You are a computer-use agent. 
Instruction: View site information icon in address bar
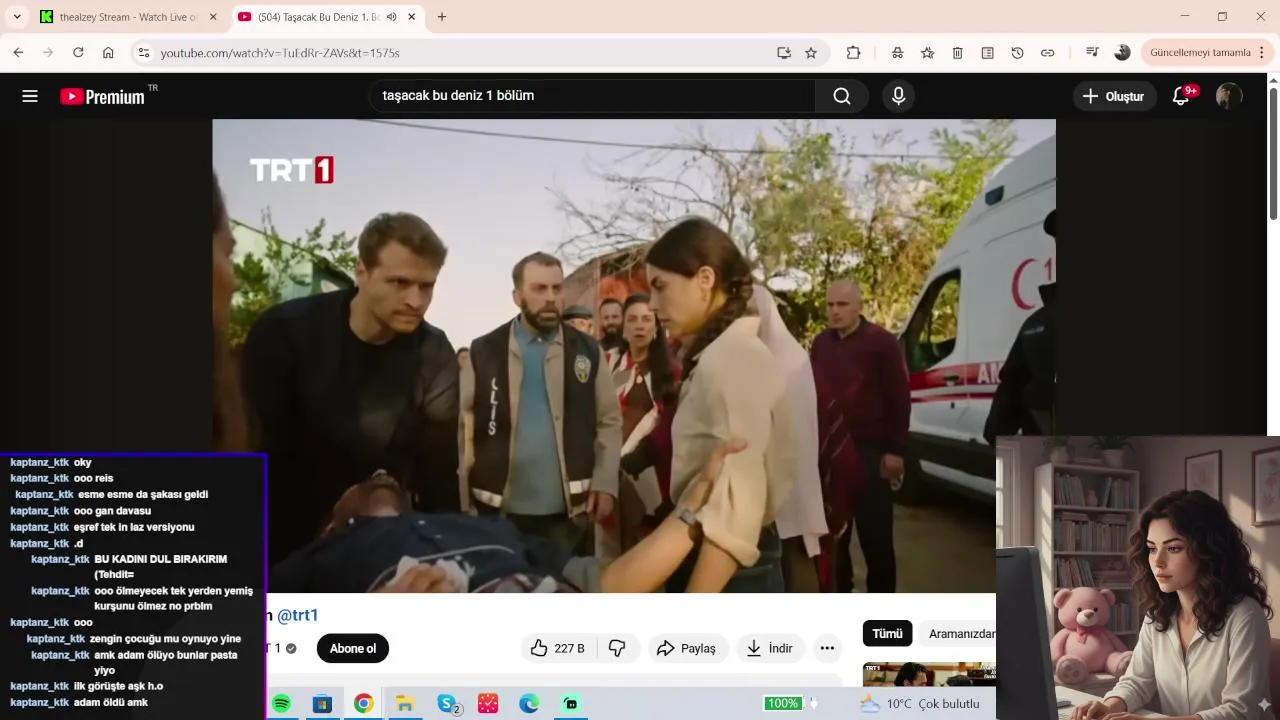click(143, 53)
